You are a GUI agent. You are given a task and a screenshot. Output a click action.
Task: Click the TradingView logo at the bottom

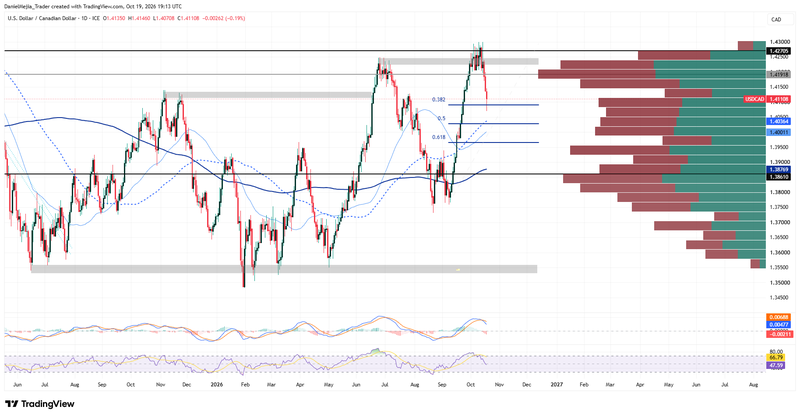coord(40,404)
